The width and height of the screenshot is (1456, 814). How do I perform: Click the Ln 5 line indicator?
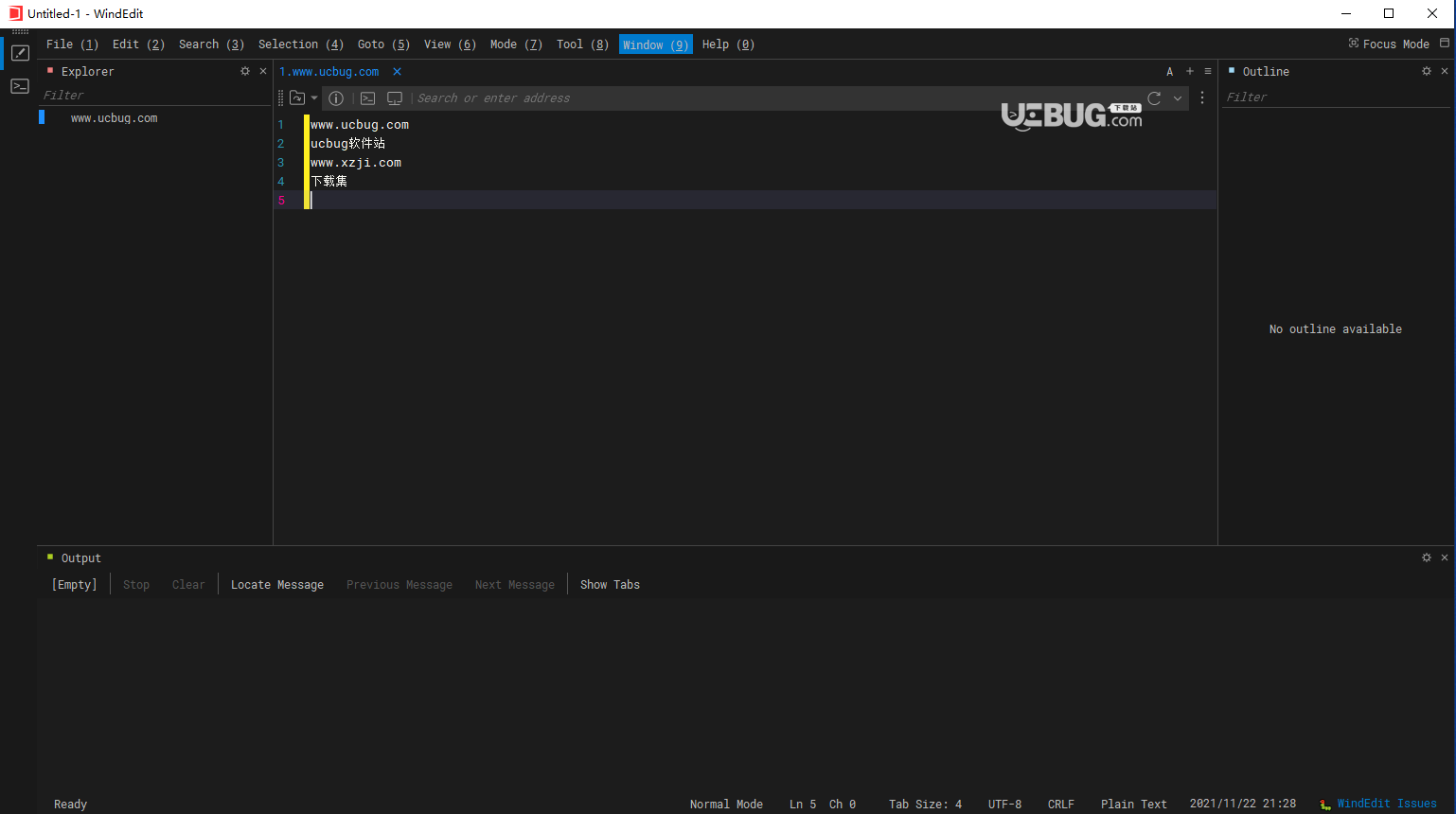coord(803,804)
